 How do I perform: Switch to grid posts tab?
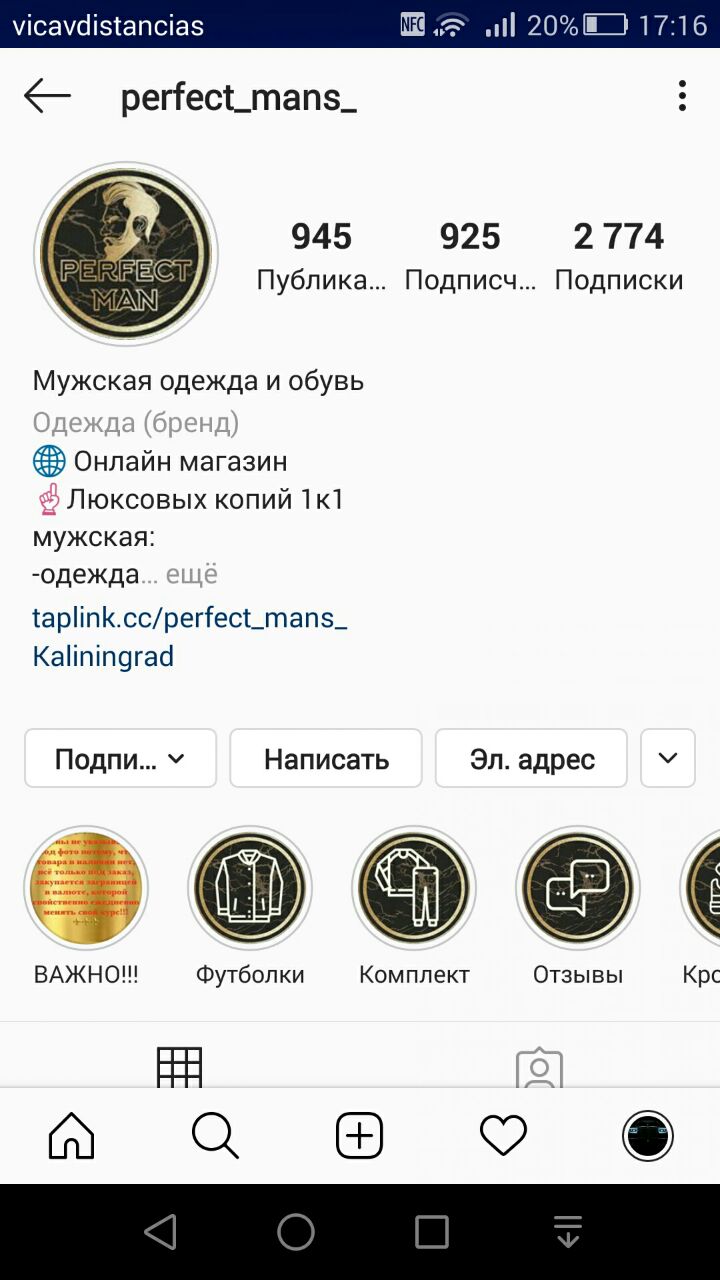pyautogui.click(x=180, y=1067)
